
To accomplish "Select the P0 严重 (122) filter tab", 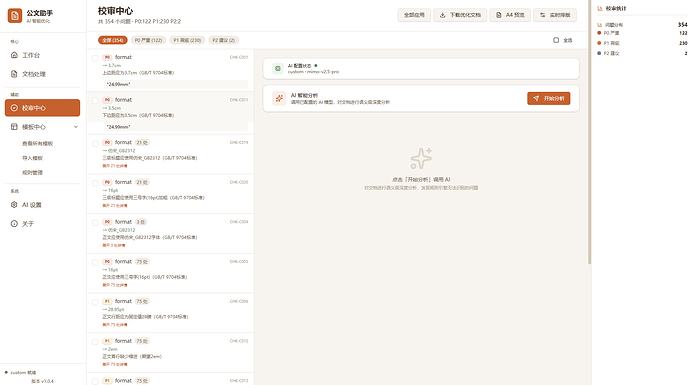I will tap(148, 40).
